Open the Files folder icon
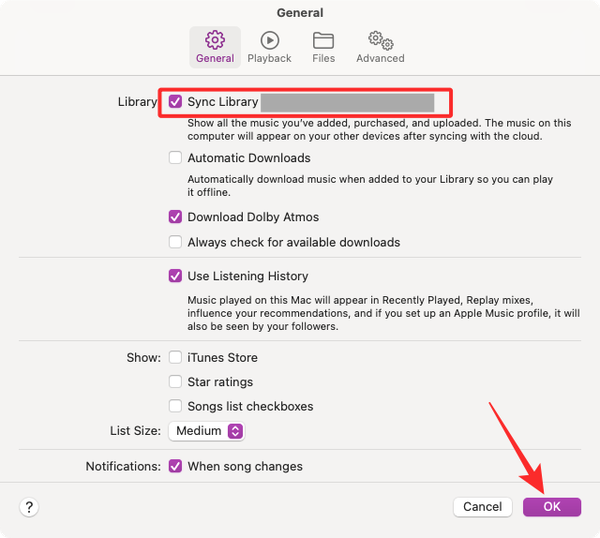 click(x=323, y=40)
